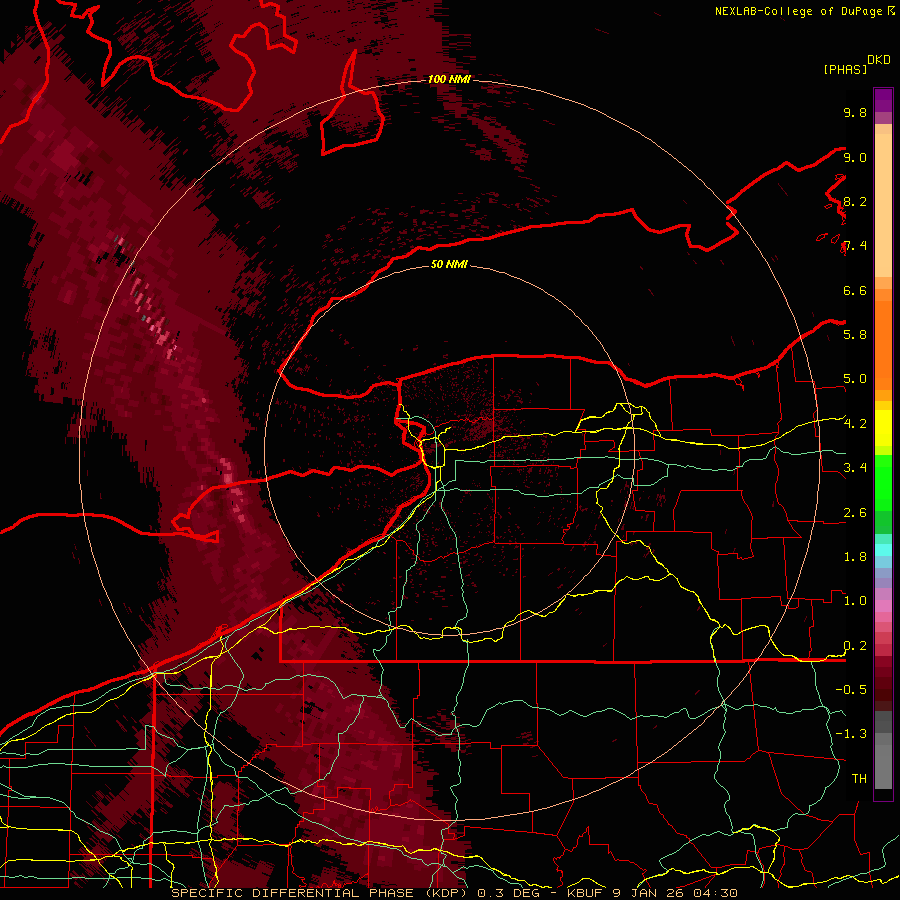This screenshot has width=900, height=900.
Task: Select the 1.8 scale value
Action: (x=855, y=557)
